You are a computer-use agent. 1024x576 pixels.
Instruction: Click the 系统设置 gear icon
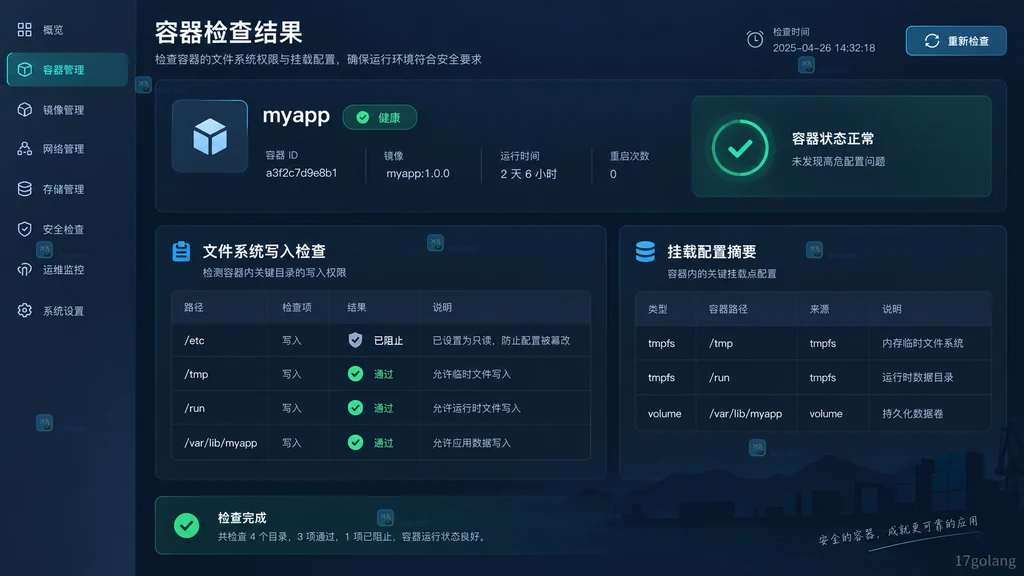point(24,311)
